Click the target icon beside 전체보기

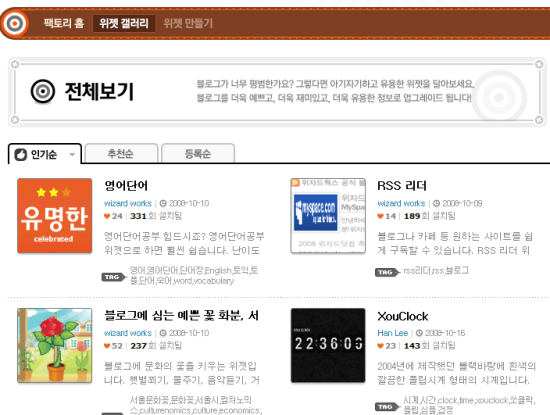tap(43, 92)
